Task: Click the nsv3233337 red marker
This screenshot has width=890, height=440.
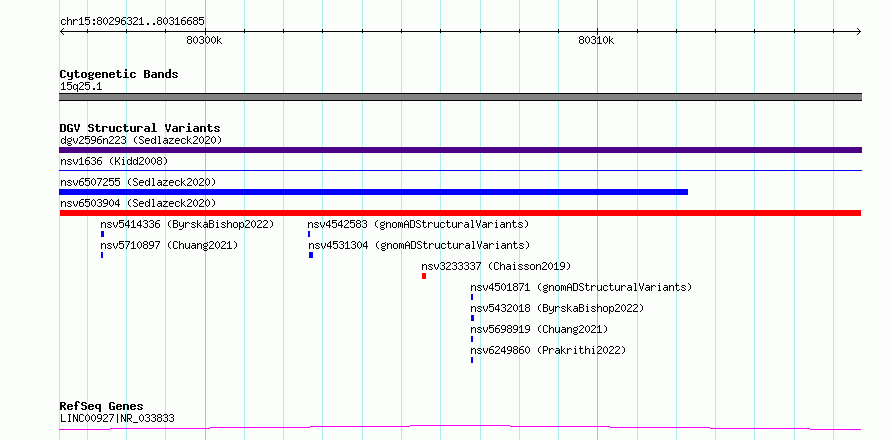Action: tap(424, 276)
